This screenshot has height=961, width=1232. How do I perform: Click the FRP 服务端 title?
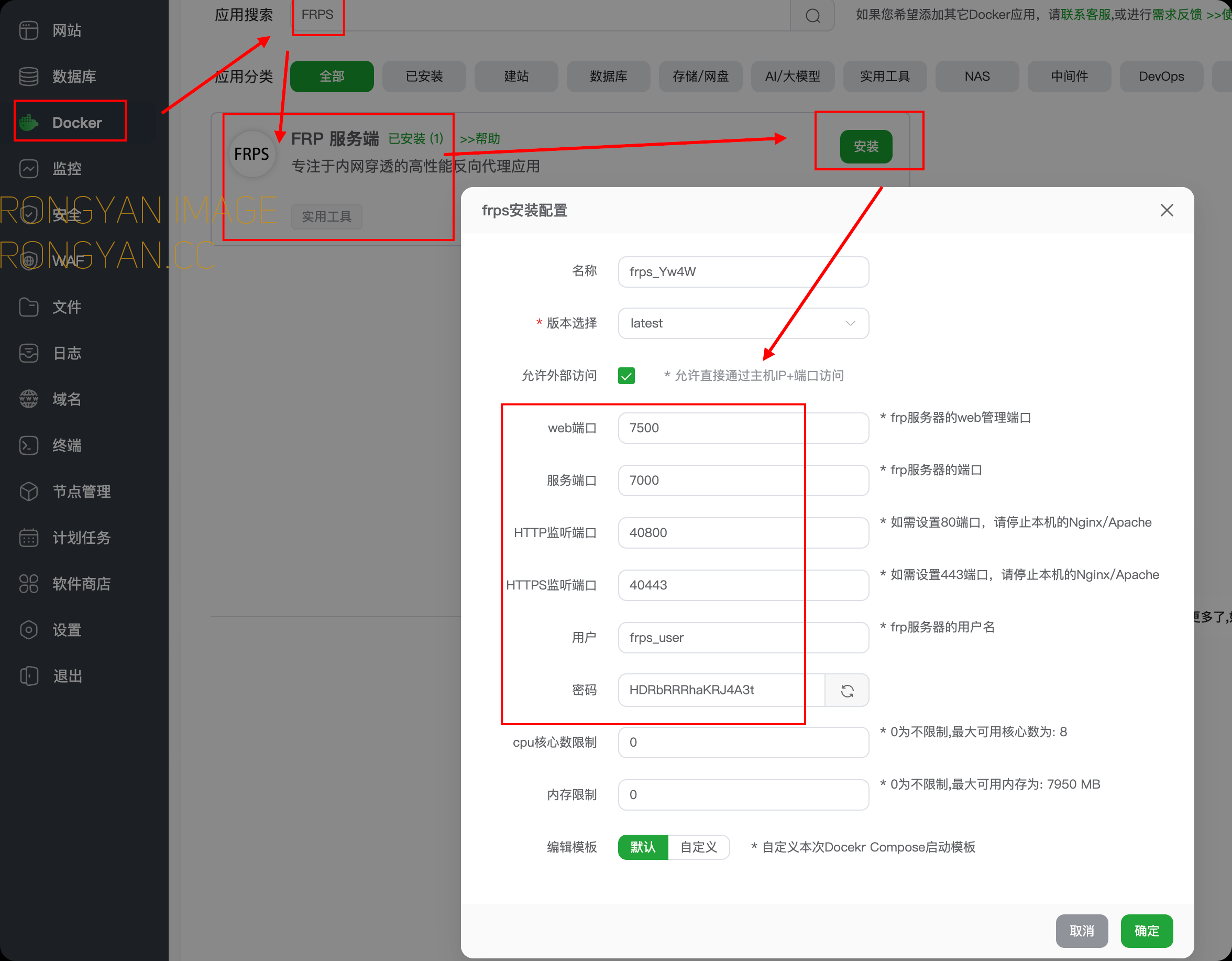coord(335,139)
